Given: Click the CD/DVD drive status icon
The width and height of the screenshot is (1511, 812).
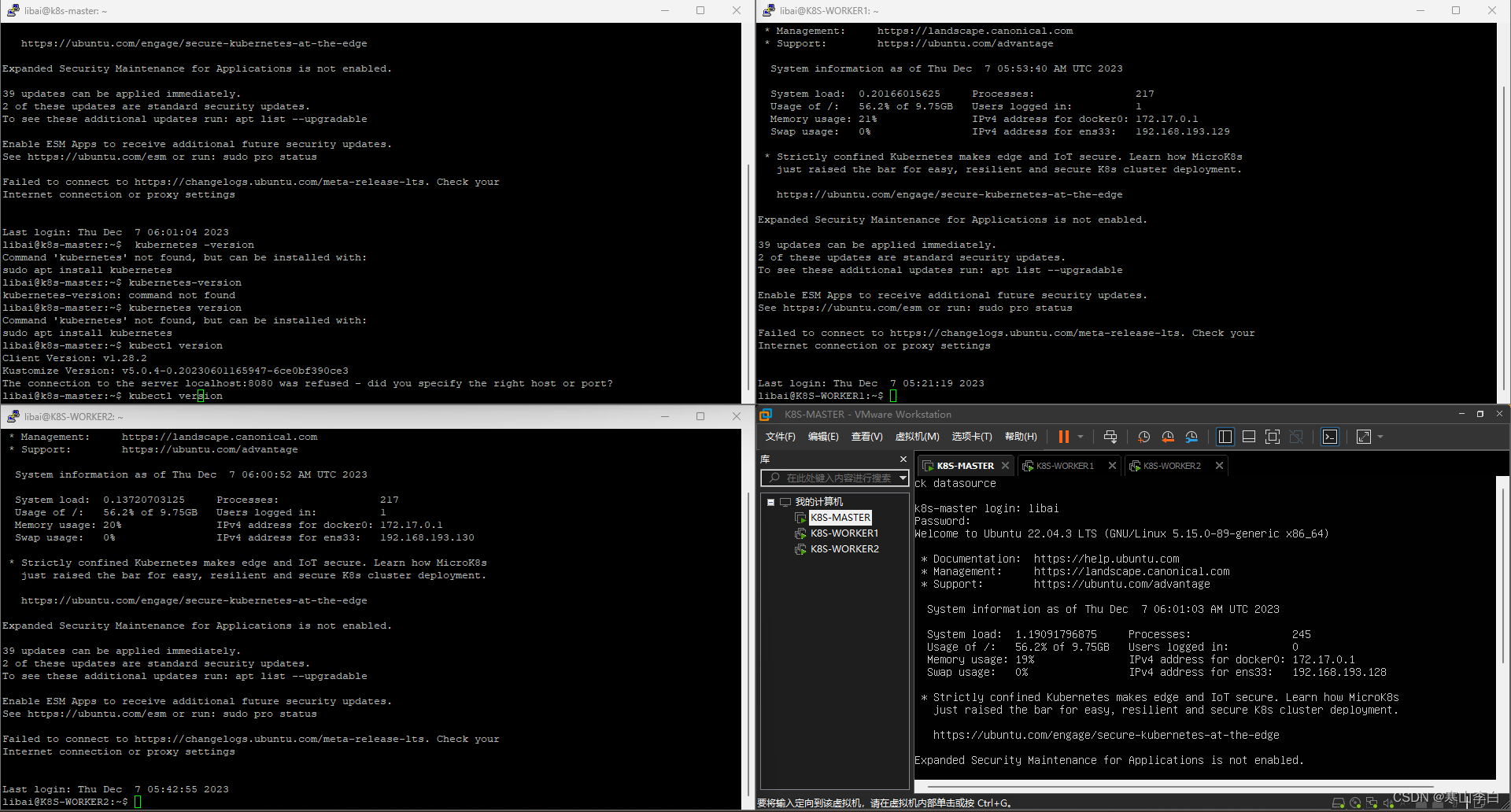Looking at the screenshot, I should pyautogui.click(x=1355, y=803).
